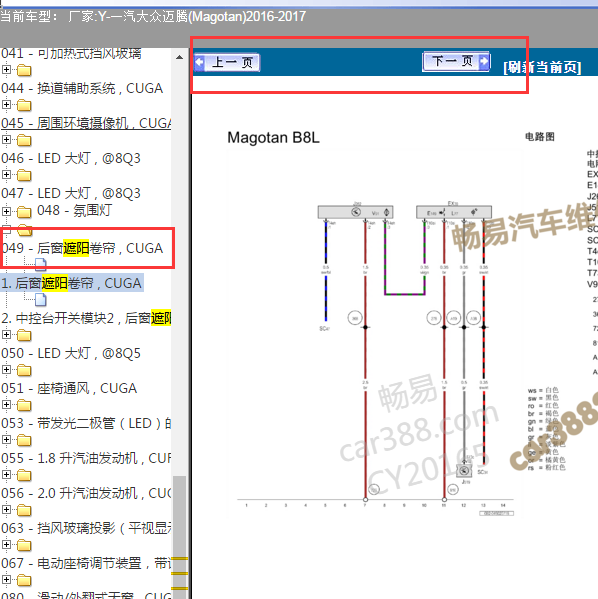Expand the 050 - LED 大灯 @8Q5 plus box

pyautogui.click(x=6, y=335)
